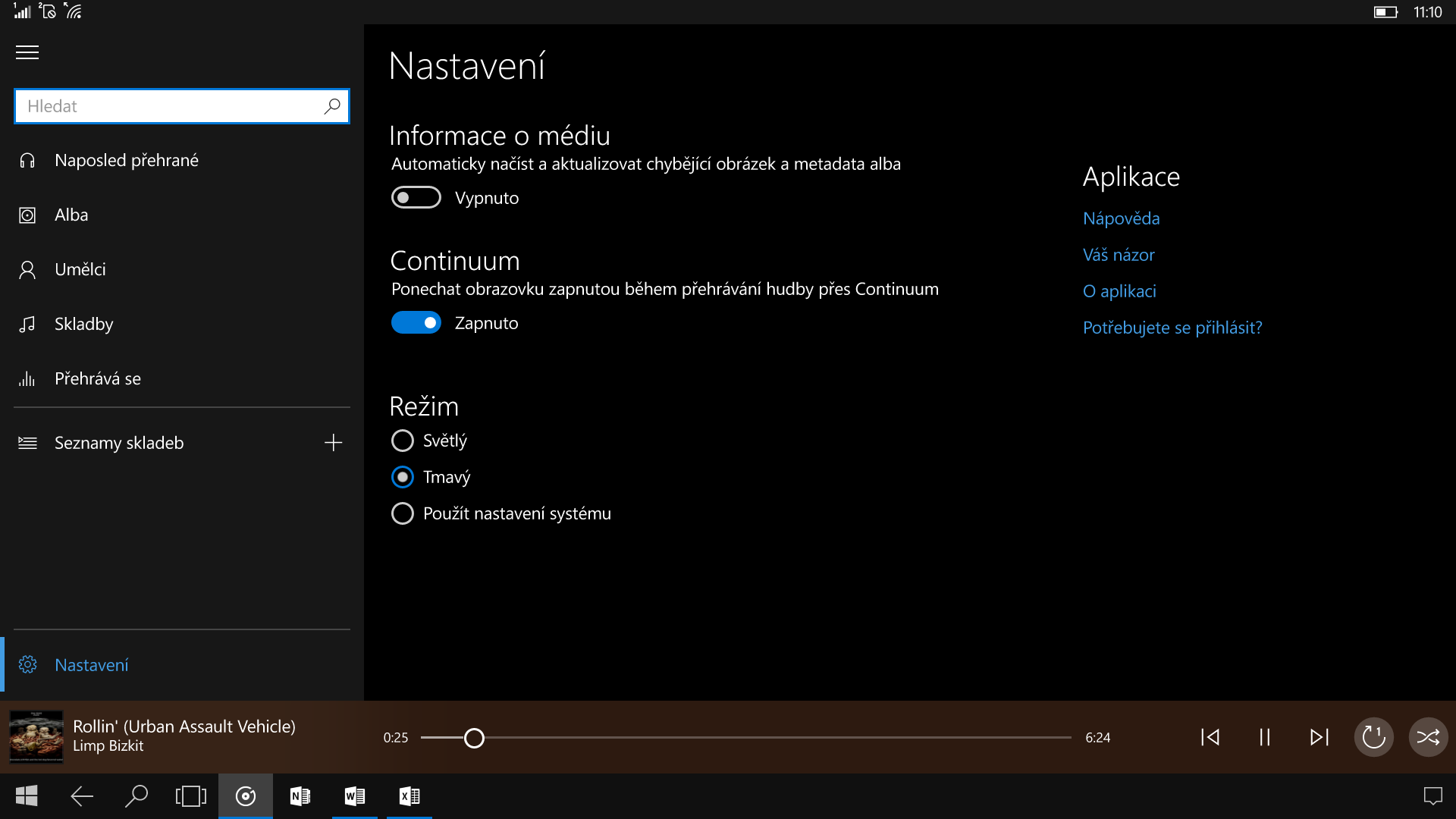The height and width of the screenshot is (819, 1456).
Task: Enable automatic album metadata download
Action: pyautogui.click(x=416, y=197)
